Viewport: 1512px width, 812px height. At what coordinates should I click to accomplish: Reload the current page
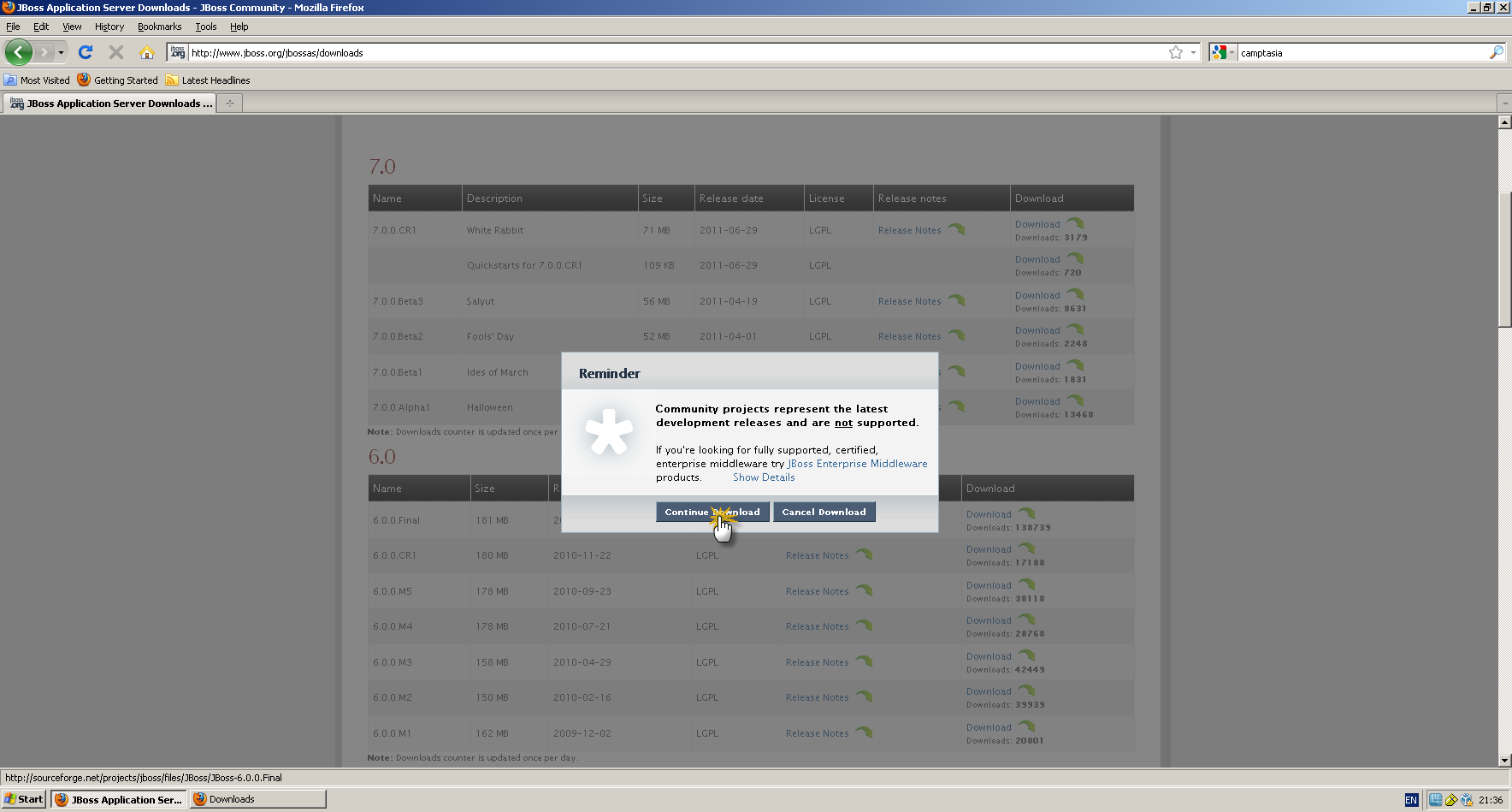[x=86, y=52]
